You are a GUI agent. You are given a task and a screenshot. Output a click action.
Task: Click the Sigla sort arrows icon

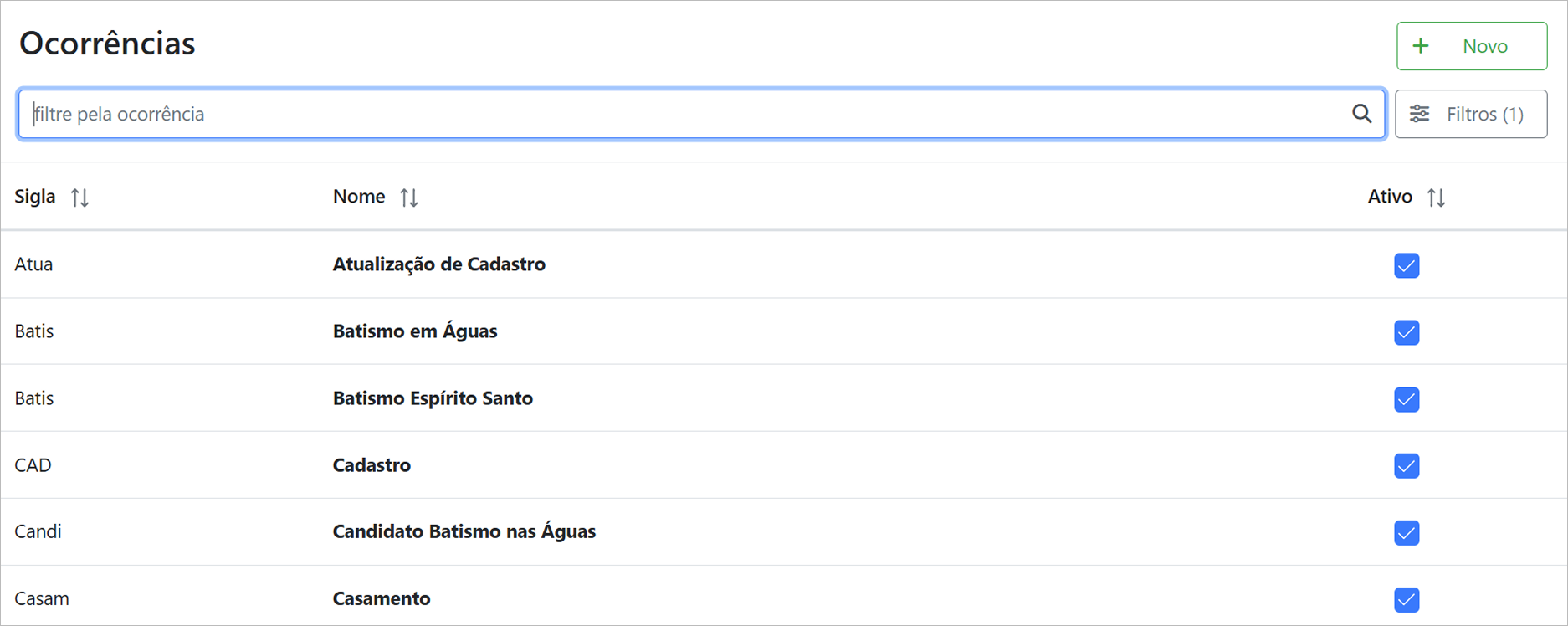pos(79,198)
